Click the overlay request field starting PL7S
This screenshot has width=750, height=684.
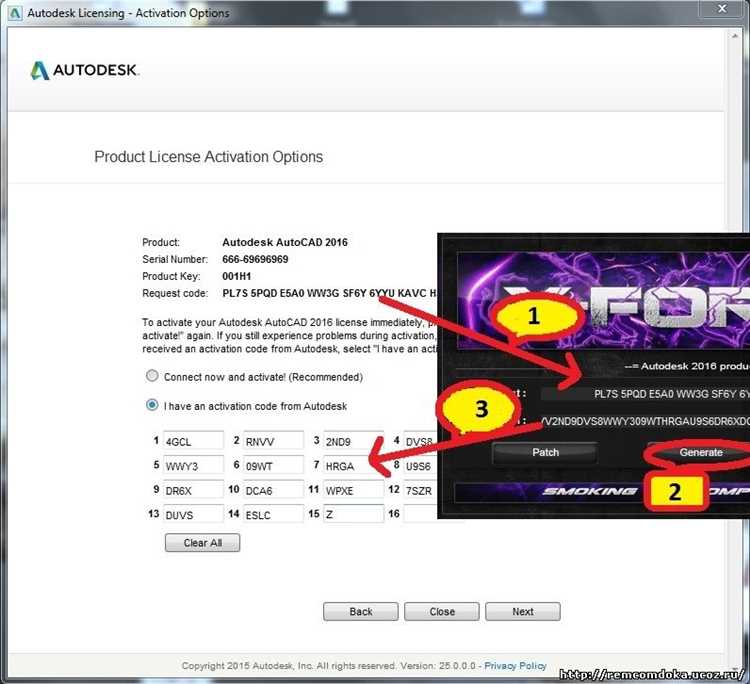click(645, 394)
